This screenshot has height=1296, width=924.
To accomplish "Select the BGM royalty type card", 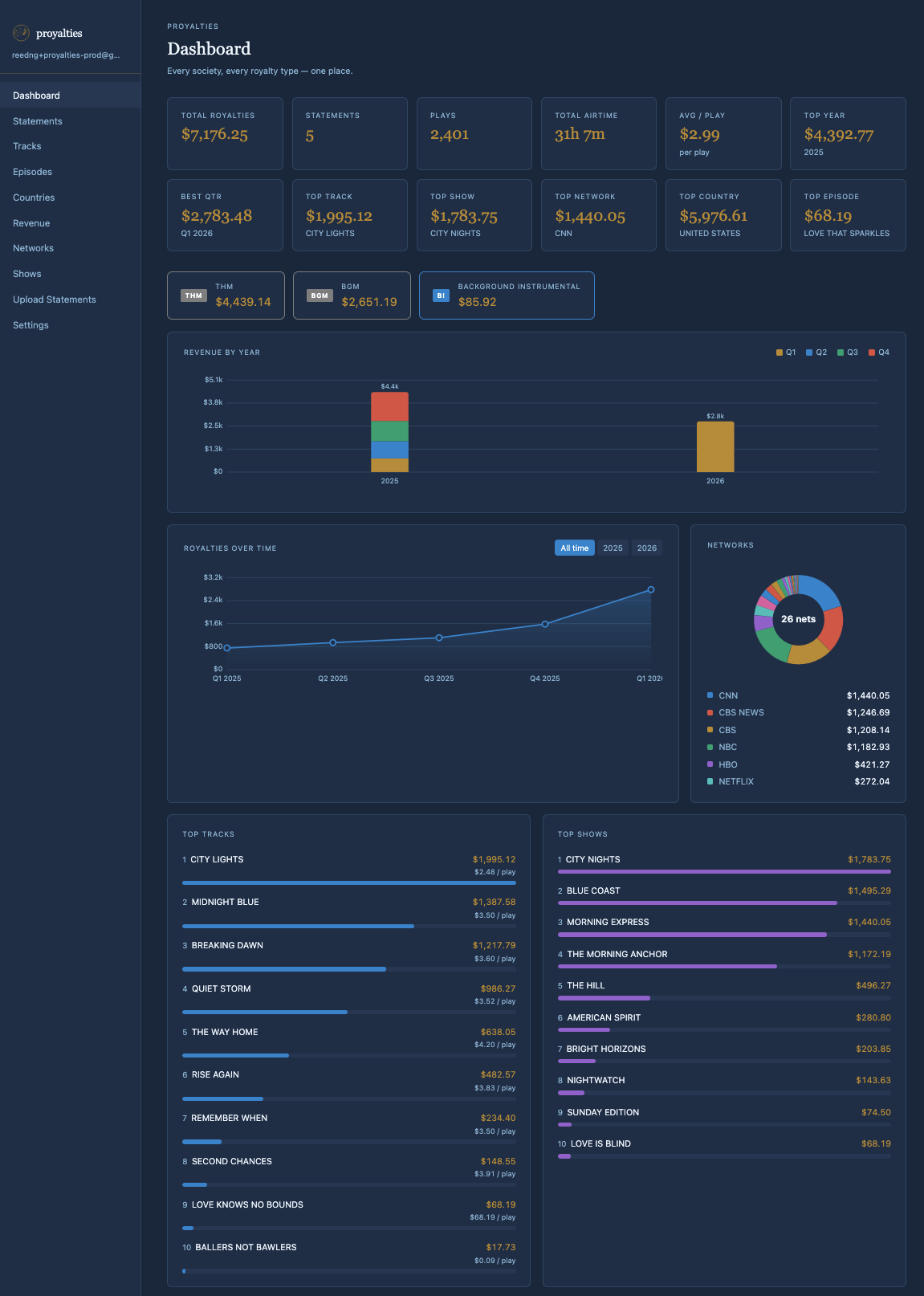I will pyautogui.click(x=352, y=295).
